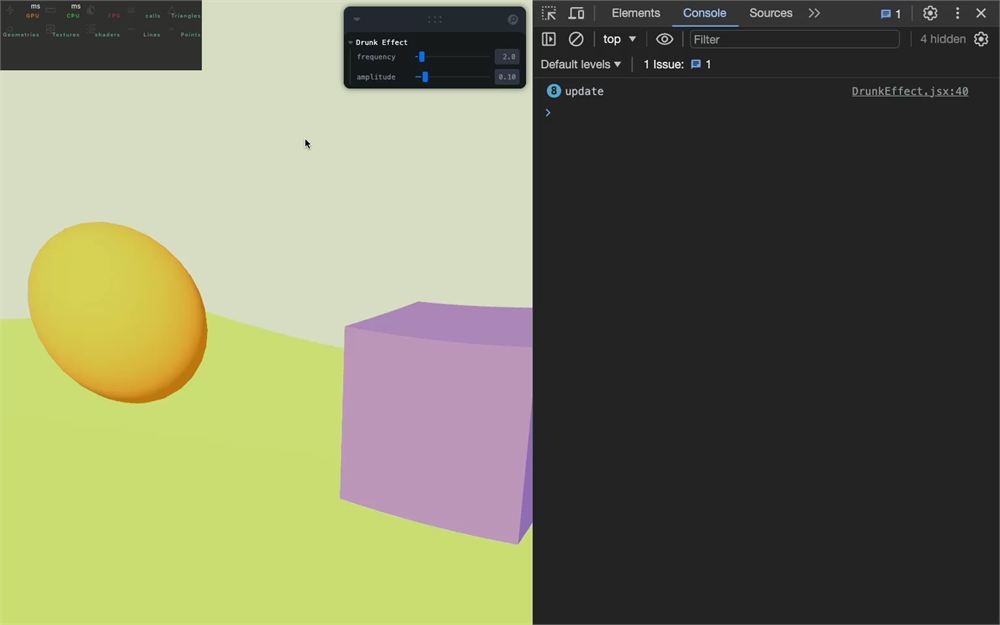Grab the Leva panel drag handle dots
The height and width of the screenshot is (625, 1000).
point(435,20)
